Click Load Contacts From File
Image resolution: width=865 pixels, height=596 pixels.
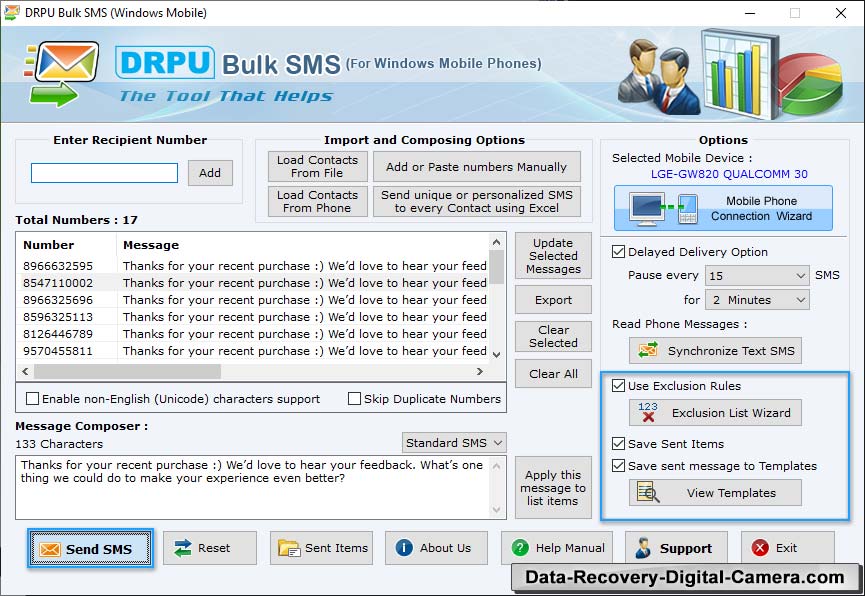(317, 166)
